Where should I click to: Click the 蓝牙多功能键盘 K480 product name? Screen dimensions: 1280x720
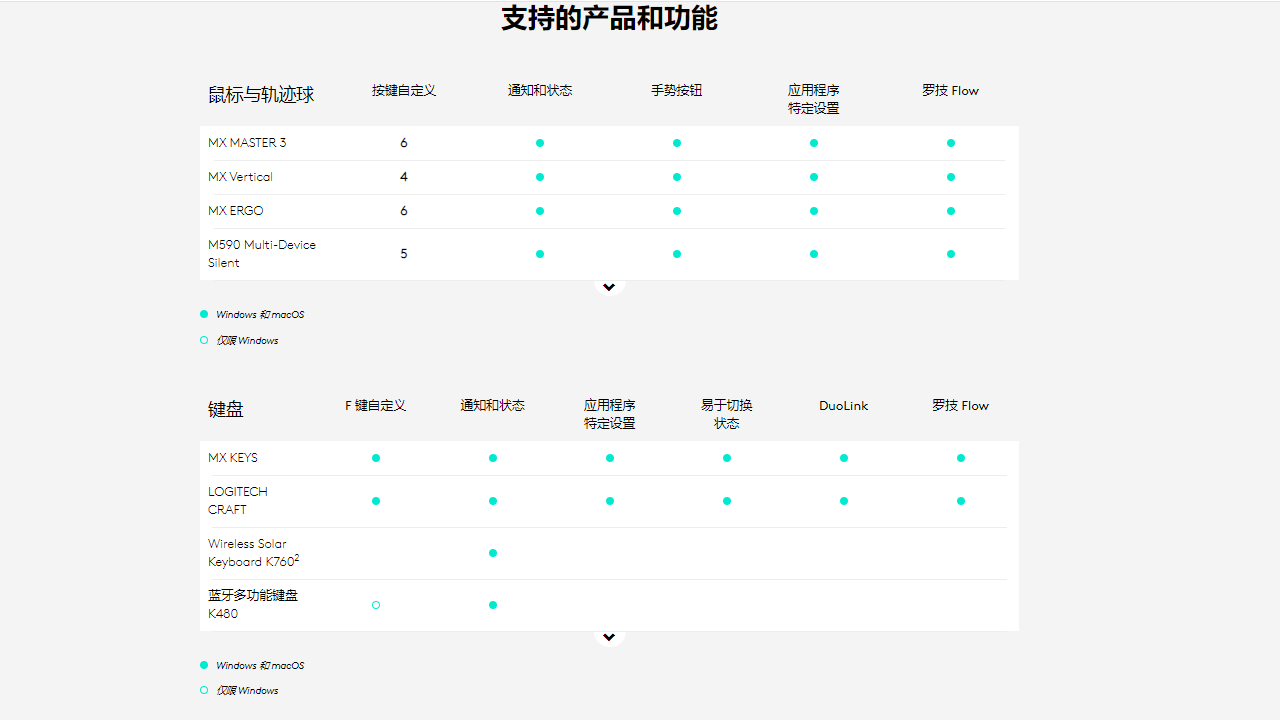point(252,604)
